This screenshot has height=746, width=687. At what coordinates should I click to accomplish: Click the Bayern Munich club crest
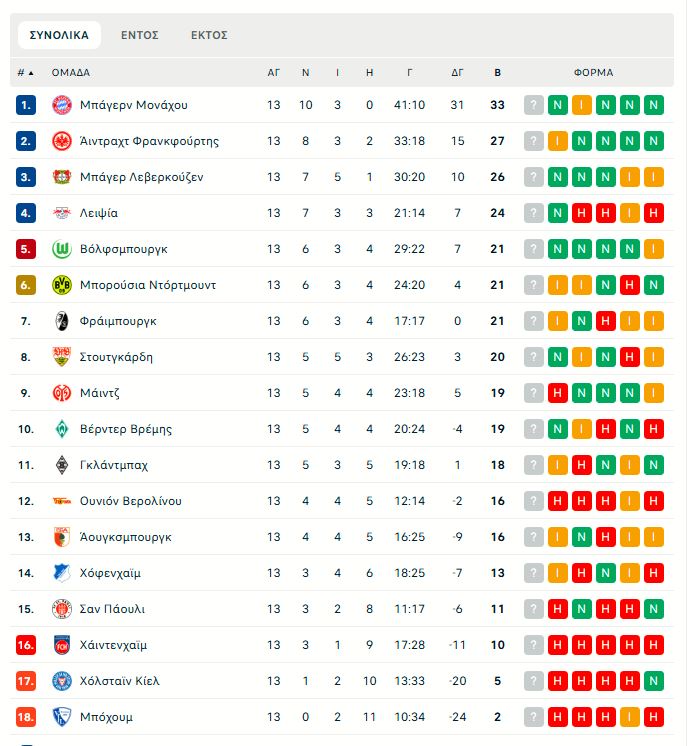click(62, 105)
